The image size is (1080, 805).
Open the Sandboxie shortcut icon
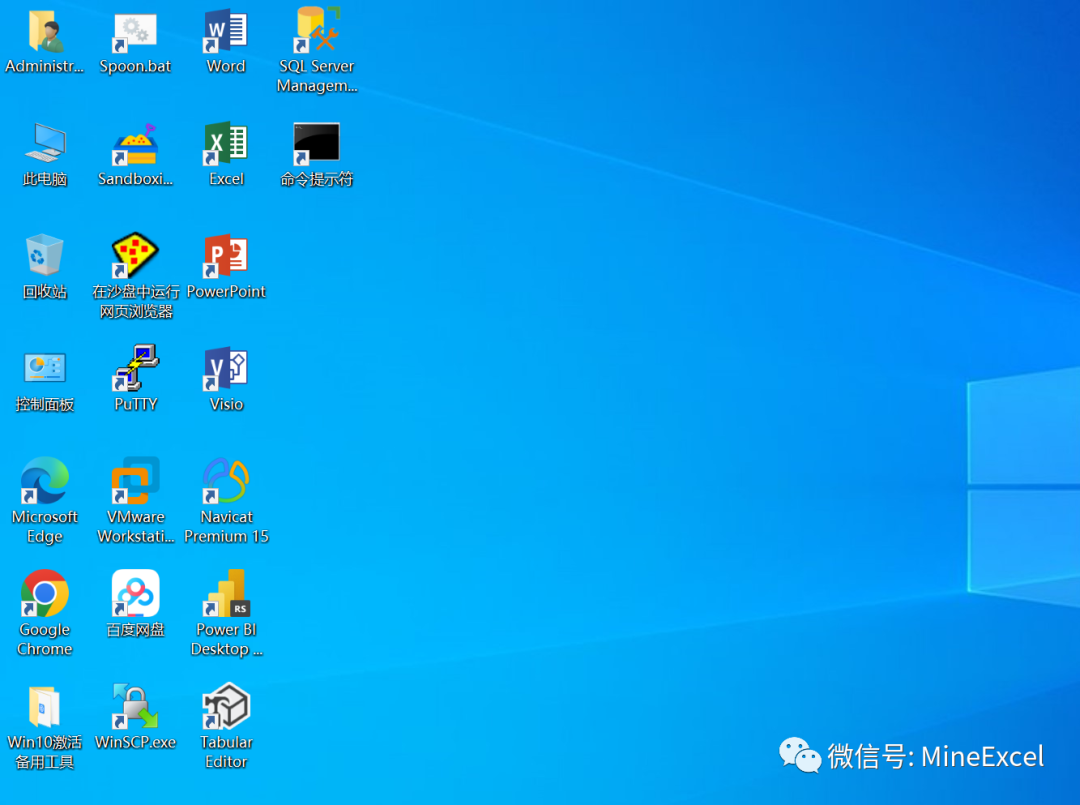coord(135,145)
